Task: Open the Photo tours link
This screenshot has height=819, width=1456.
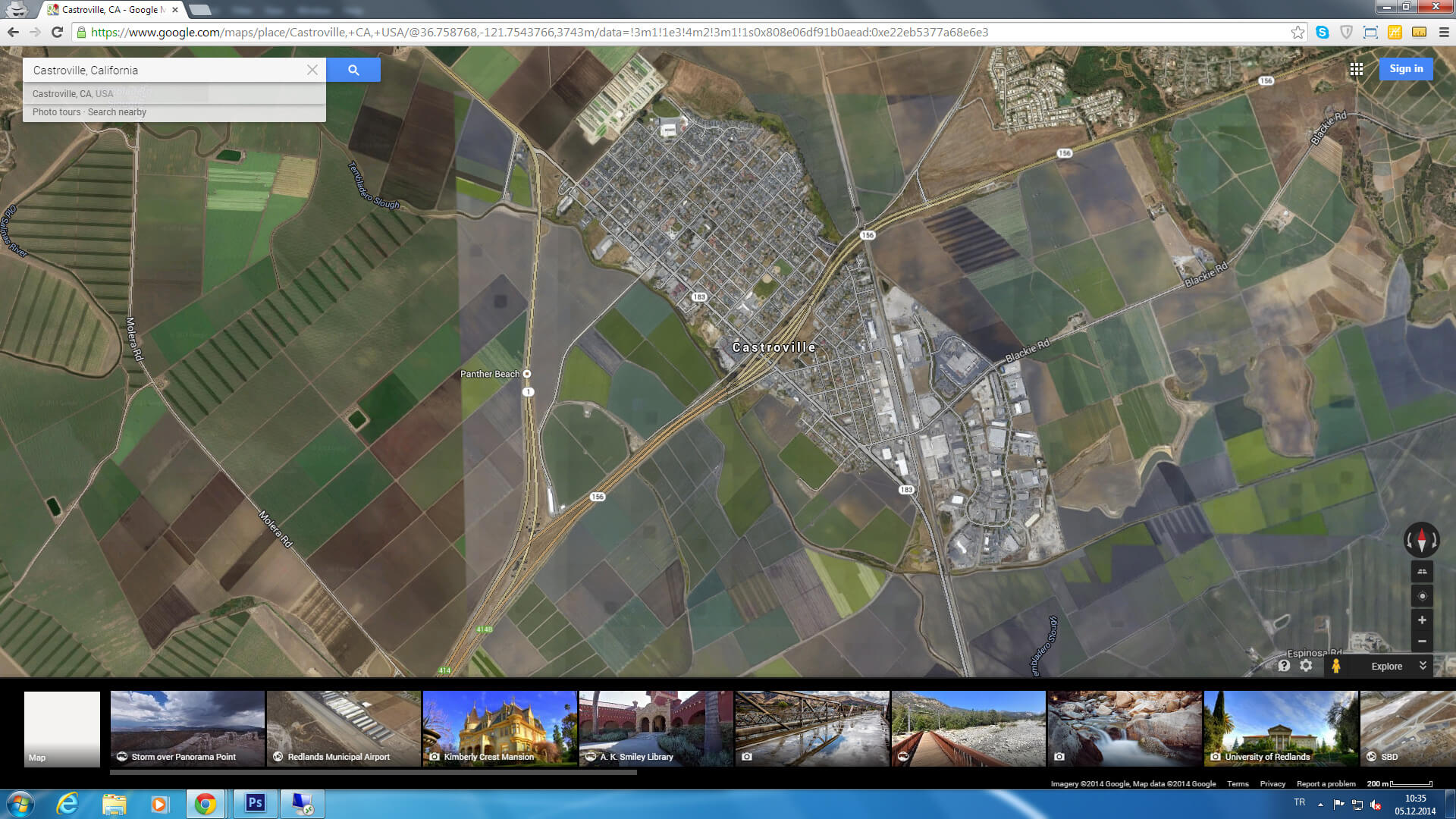Action: (x=56, y=112)
